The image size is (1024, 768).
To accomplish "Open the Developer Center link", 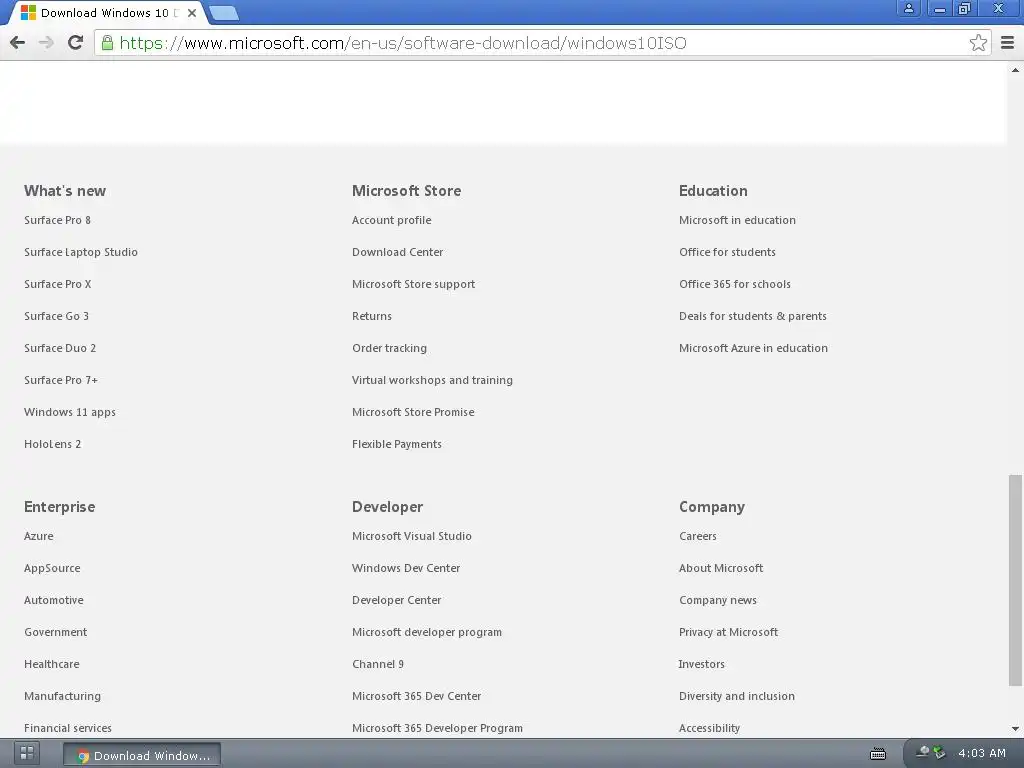I will [397, 600].
